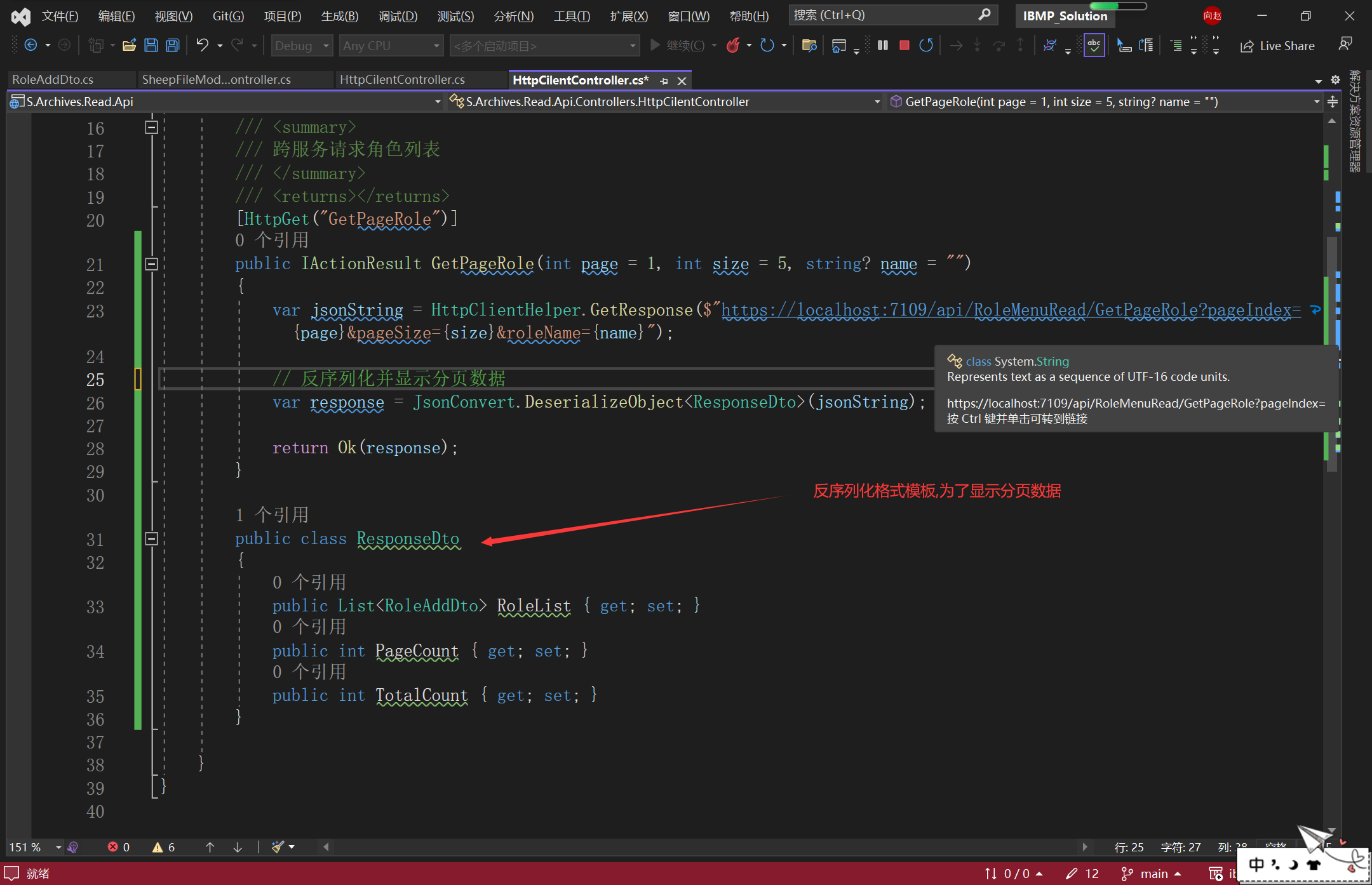Open the 工具(T) menu

coord(572,16)
